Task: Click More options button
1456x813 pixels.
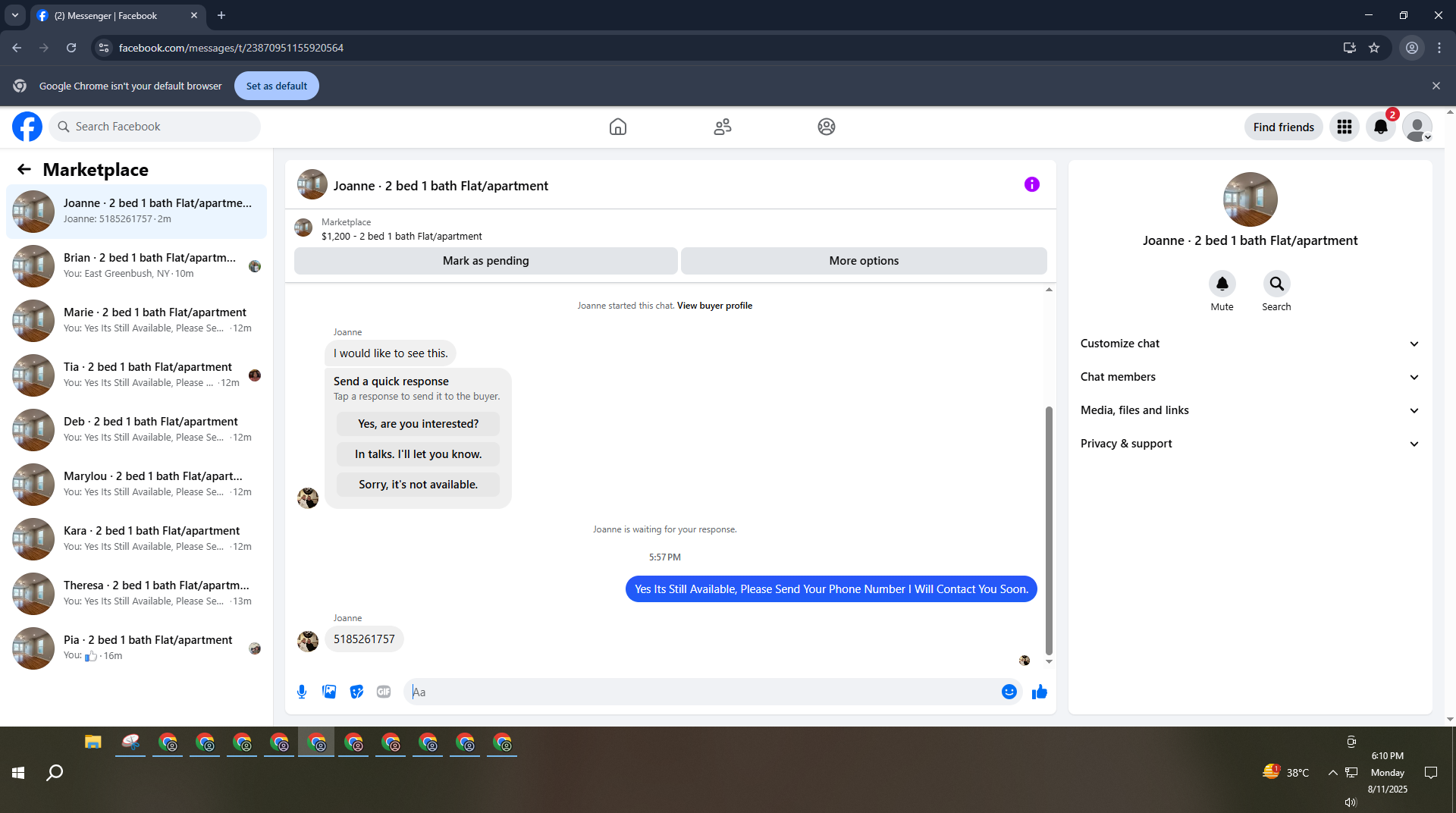Action: click(x=864, y=261)
